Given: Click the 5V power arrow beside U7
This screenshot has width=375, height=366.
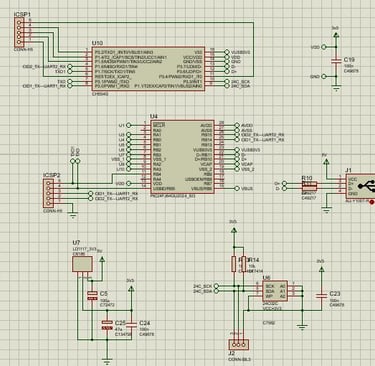Looking at the screenshot, I should coord(102,259).
